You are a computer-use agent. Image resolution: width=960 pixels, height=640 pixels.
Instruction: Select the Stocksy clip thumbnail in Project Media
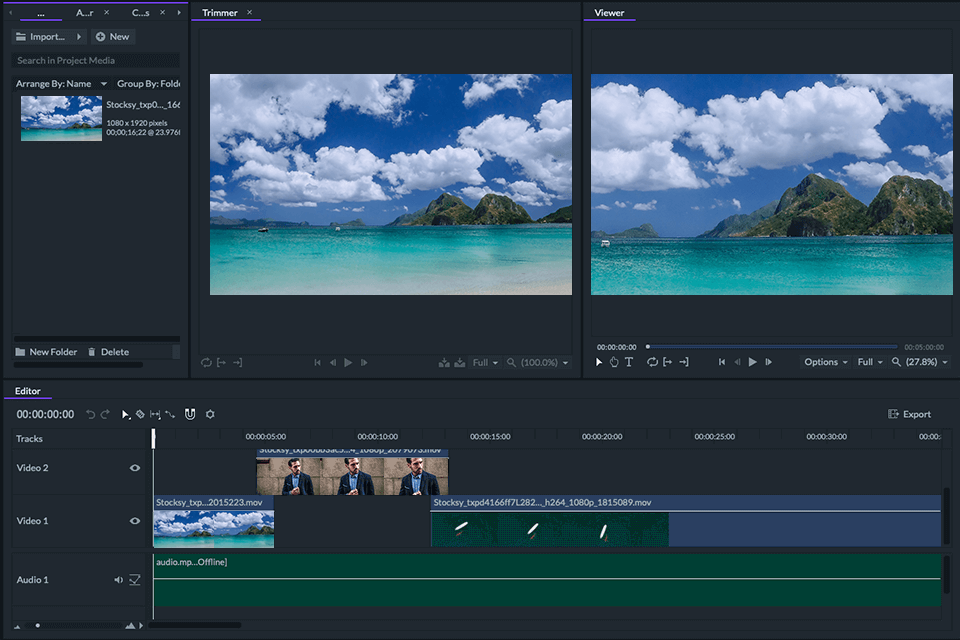pyautogui.click(x=60, y=118)
